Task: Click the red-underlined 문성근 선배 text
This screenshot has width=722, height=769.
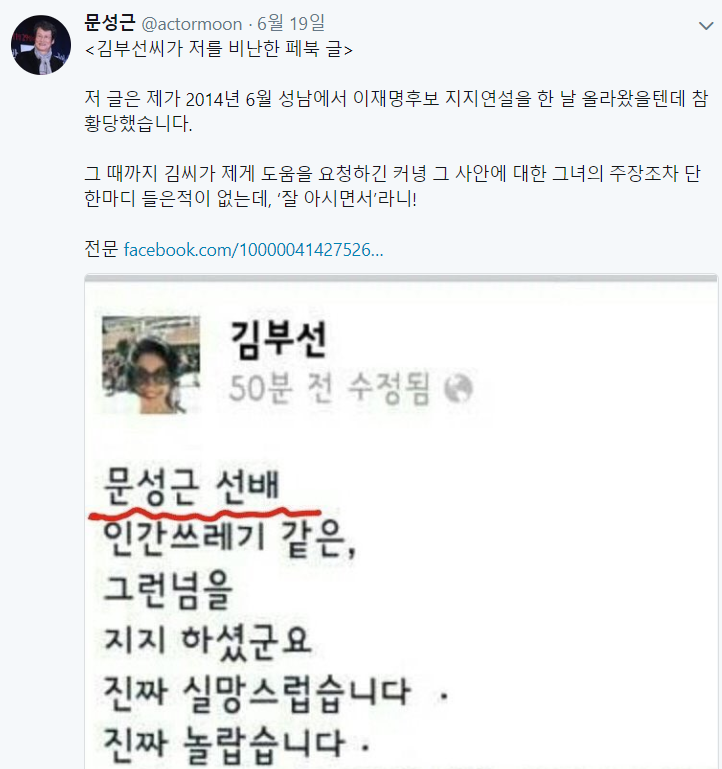Action: click(192, 486)
